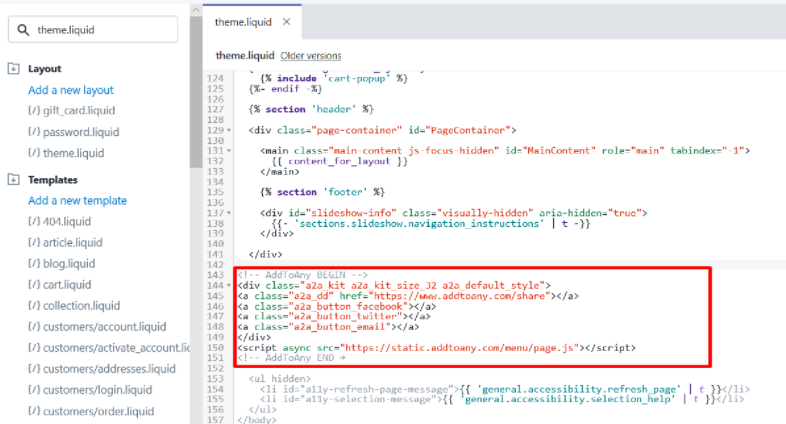The height and width of the screenshot is (424, 786).
Task: Close the theme.liquid tab
Action: 286,22
